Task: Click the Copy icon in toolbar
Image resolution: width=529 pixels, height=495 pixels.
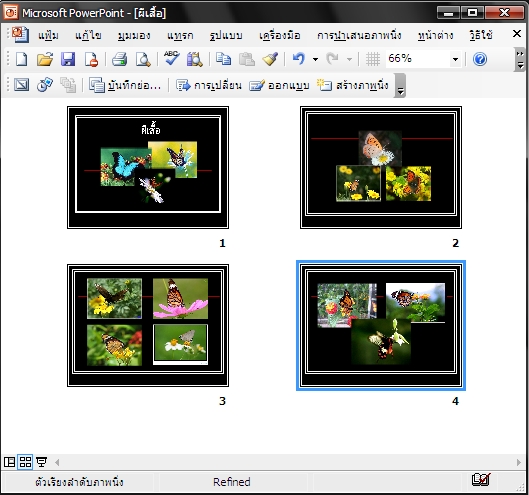Action: pyautogui.click(x=223, y=59)
